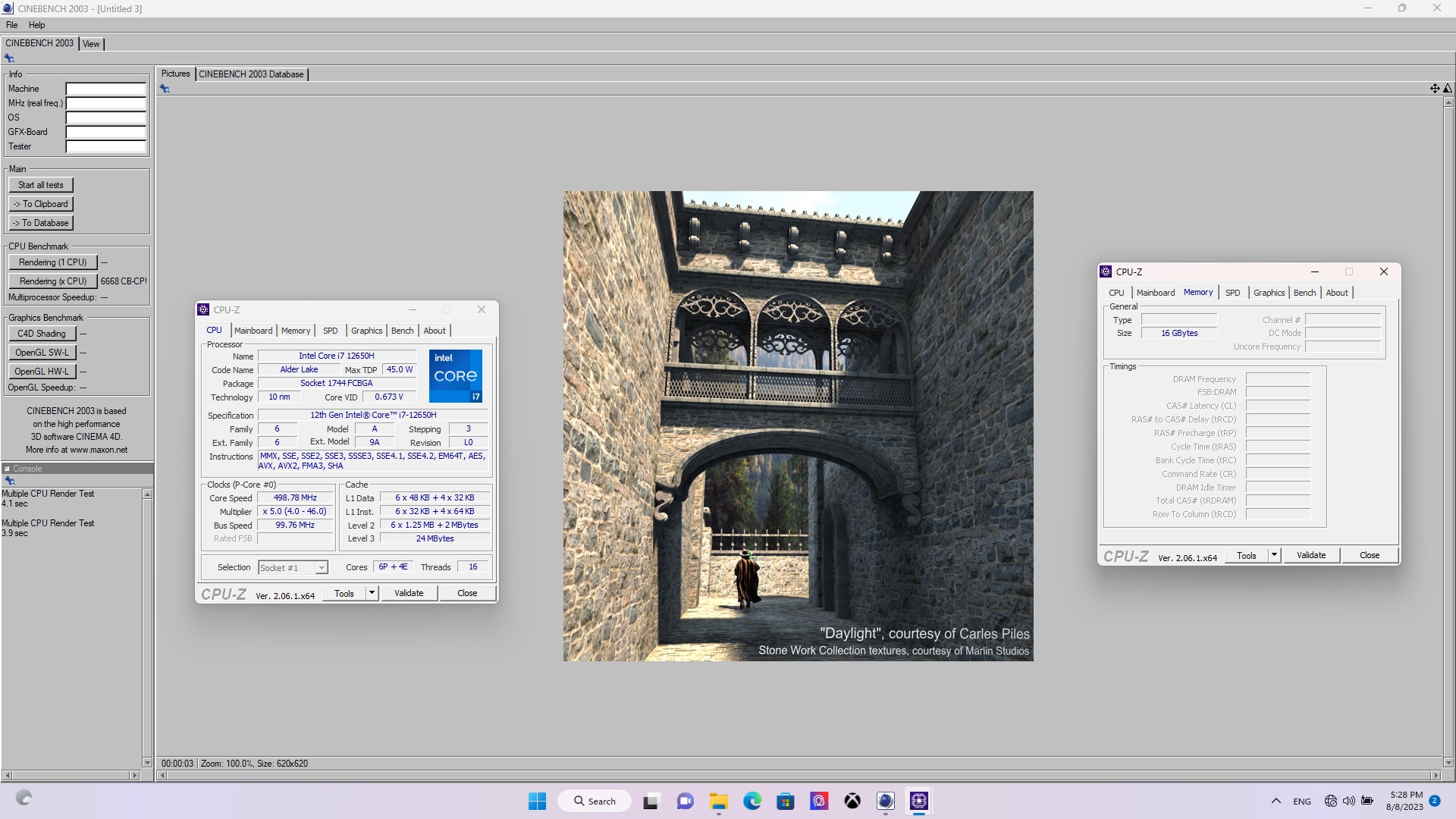Click the MHz (real freq.) input field
Screen dimensions: 1456x819
105,103
